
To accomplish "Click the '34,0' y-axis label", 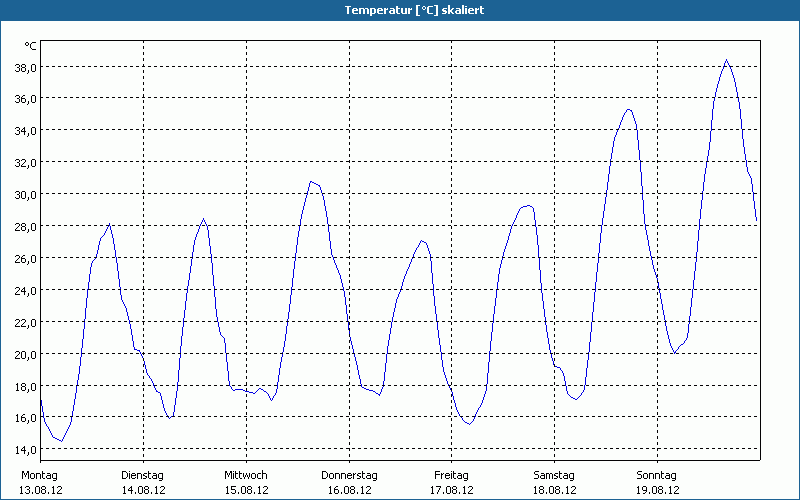I will tap(26, 131).
